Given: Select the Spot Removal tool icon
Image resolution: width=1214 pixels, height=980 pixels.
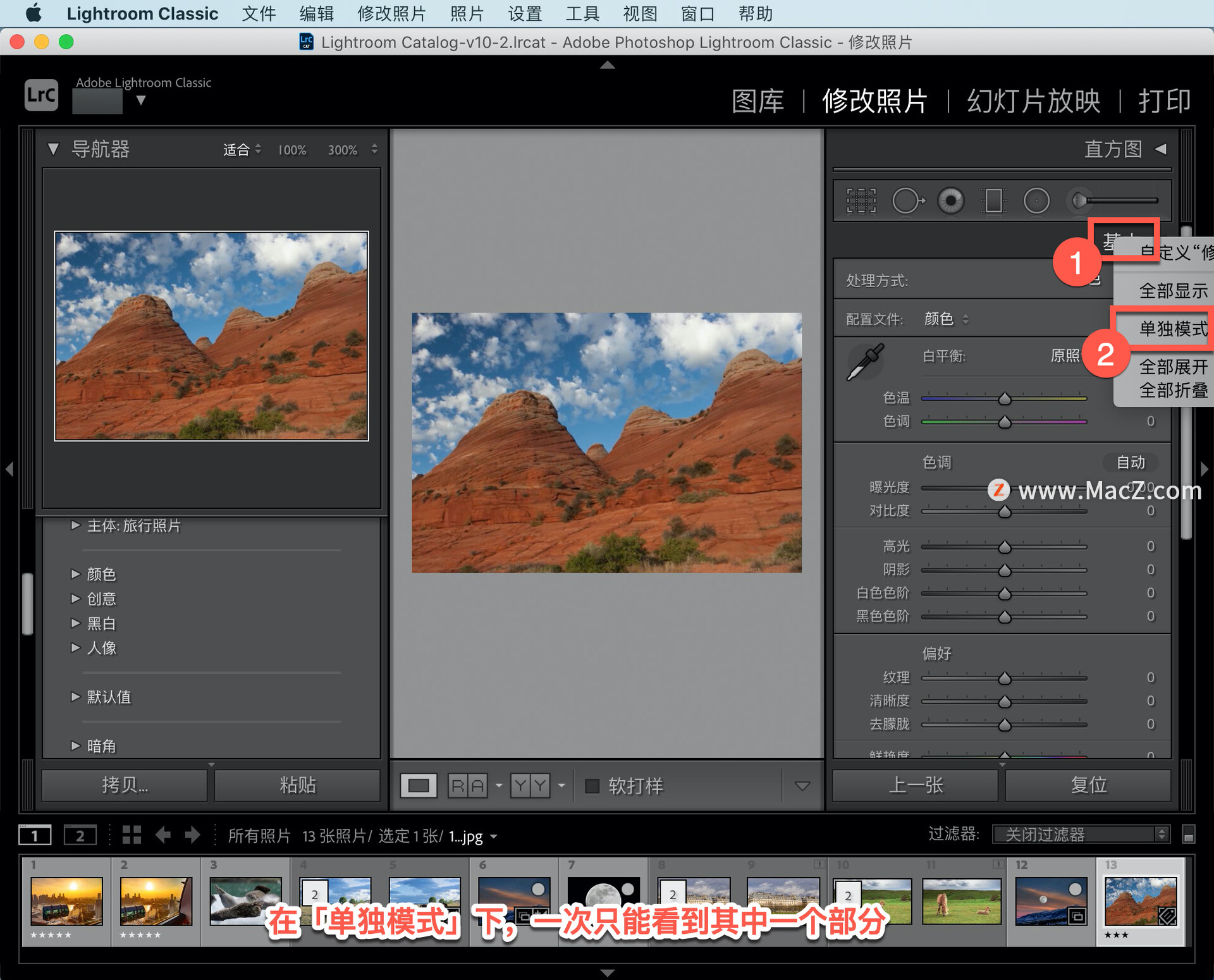Looking at the screenshot, I should click(907, 201).
